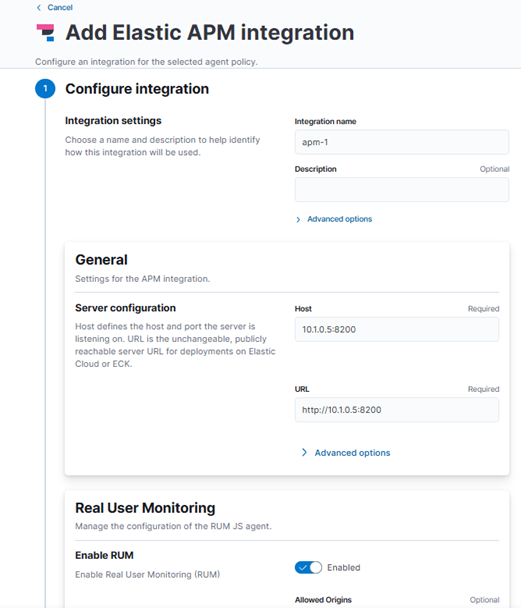Click the Host input with 10.1.0.5:8200

tap(397, 330)
